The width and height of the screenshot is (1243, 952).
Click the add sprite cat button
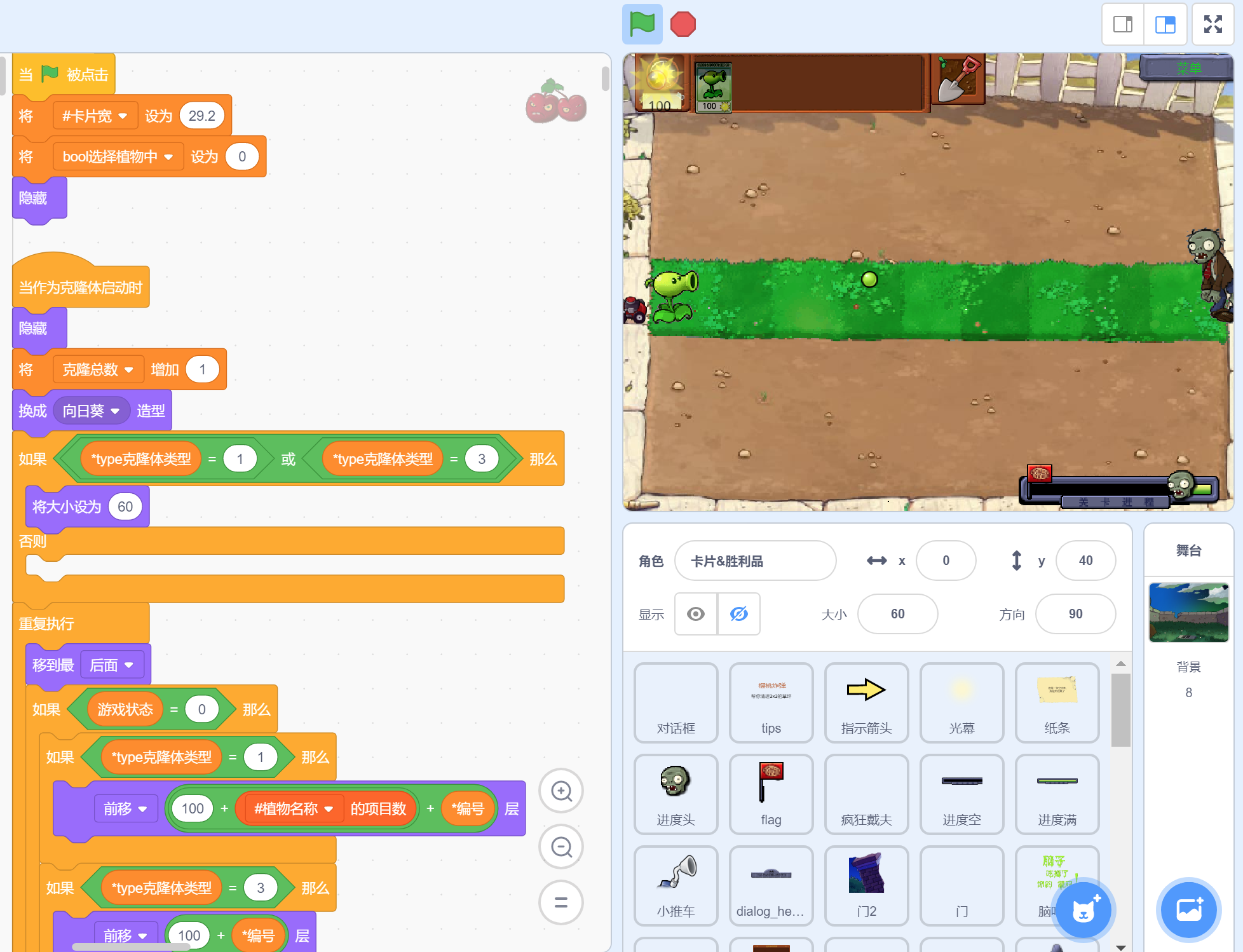point(1083,910)
